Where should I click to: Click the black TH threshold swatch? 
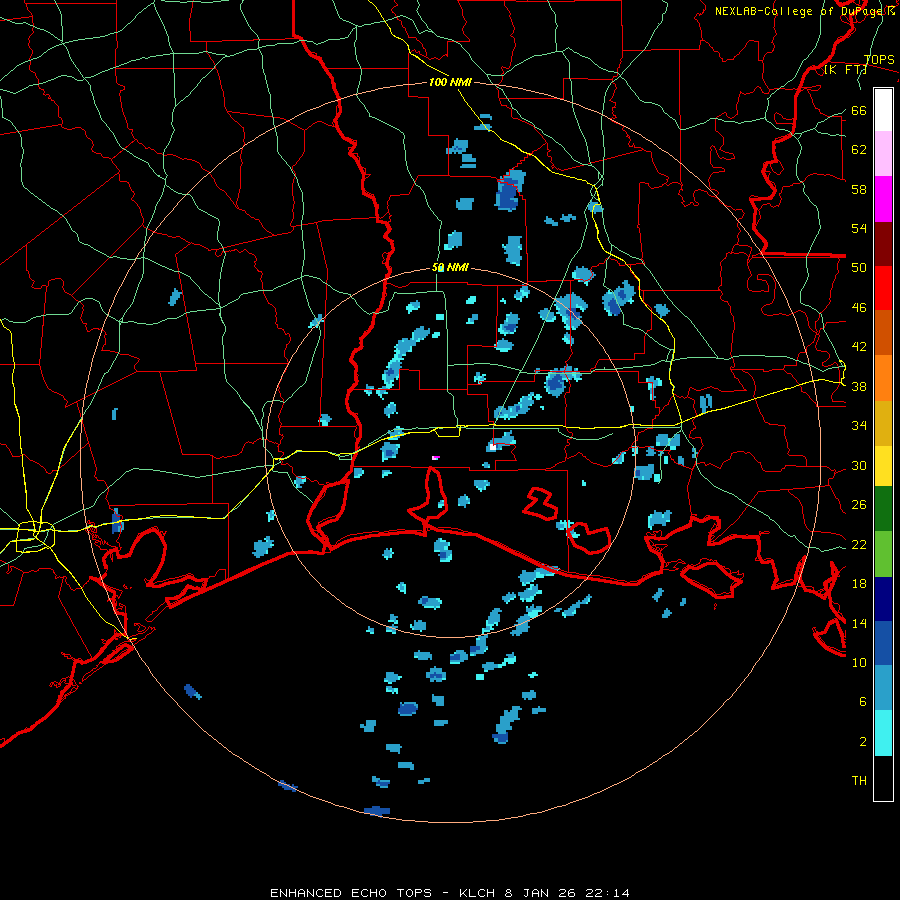[x=883, y=778]
